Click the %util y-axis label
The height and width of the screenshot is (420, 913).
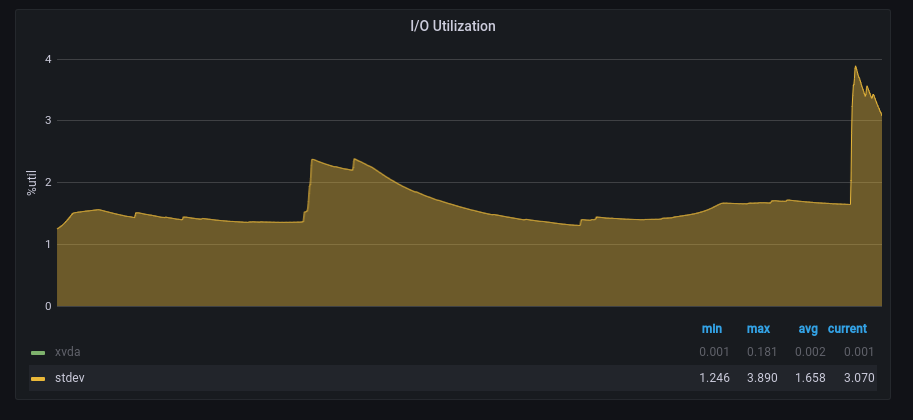pos(31,182)
